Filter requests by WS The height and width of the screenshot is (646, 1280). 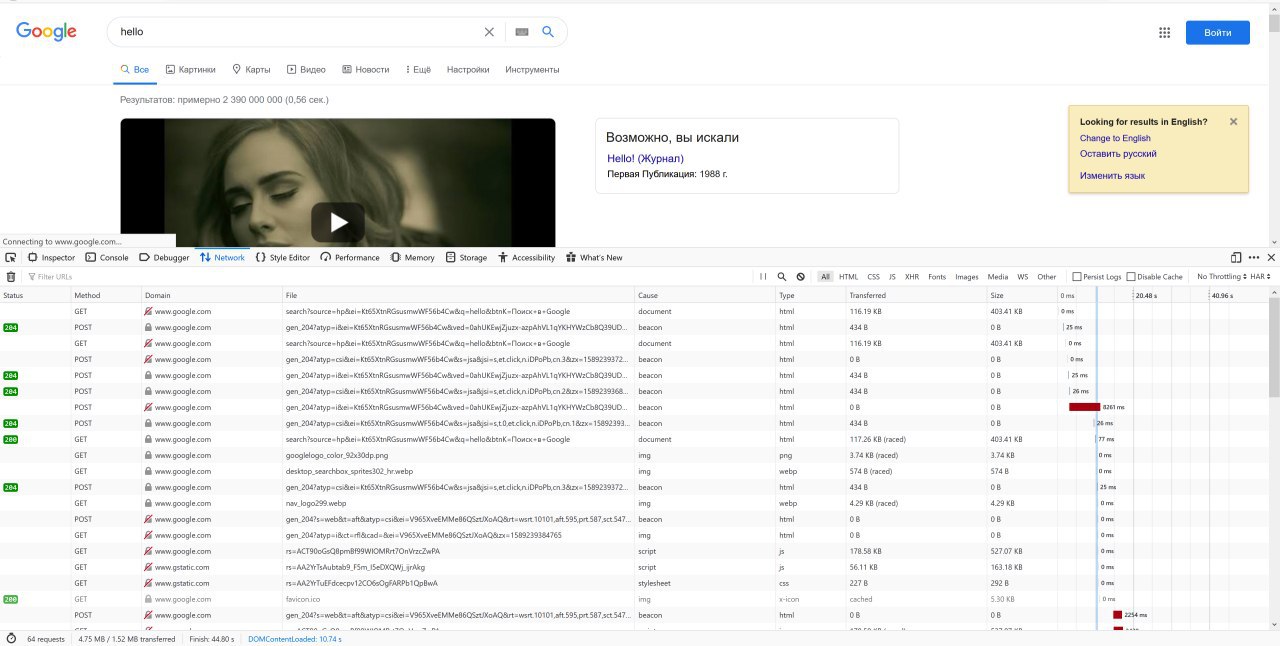coord(1023,277)
